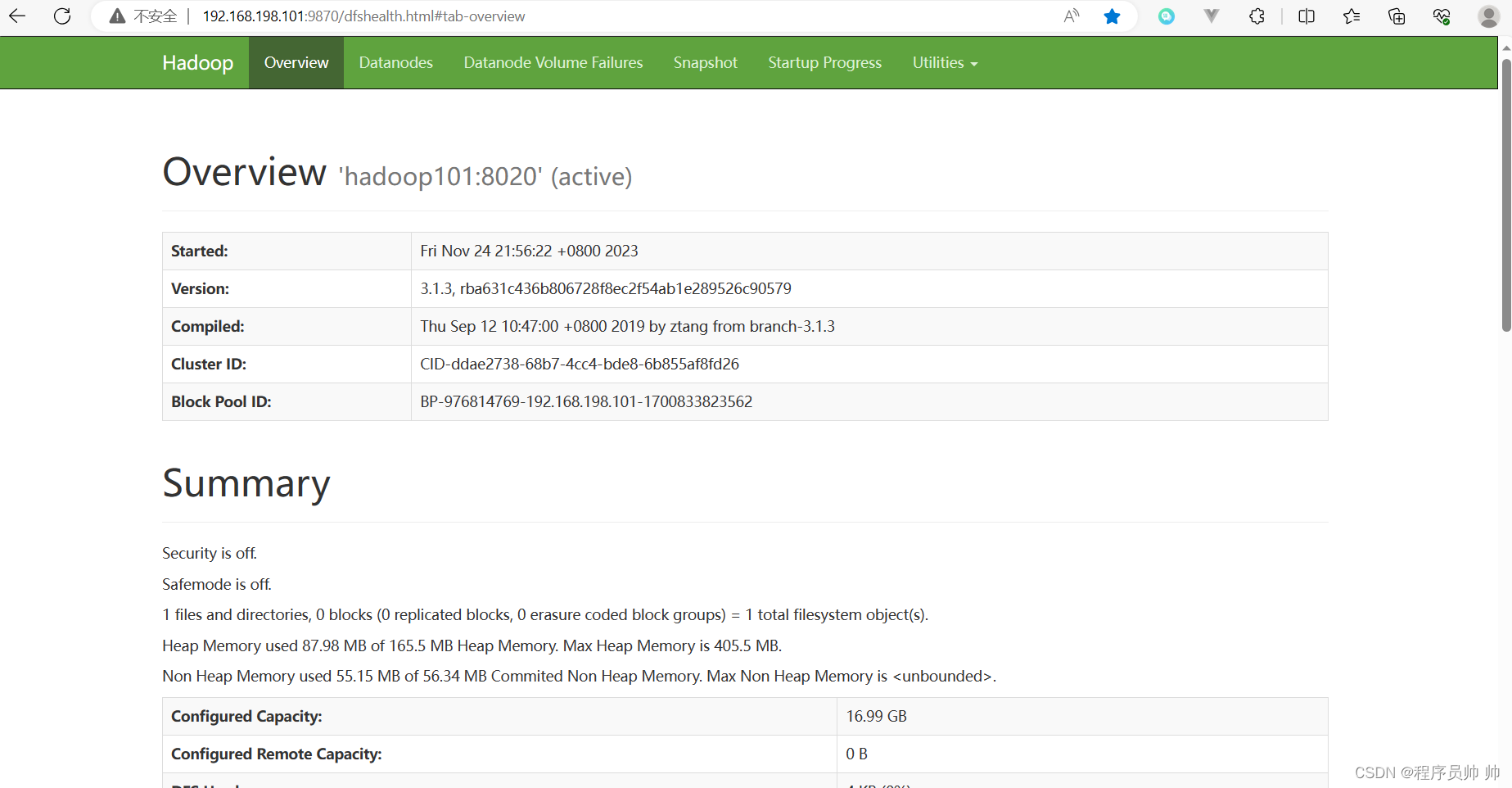Click the '0 B' remote capacity value

click(857, 754)
